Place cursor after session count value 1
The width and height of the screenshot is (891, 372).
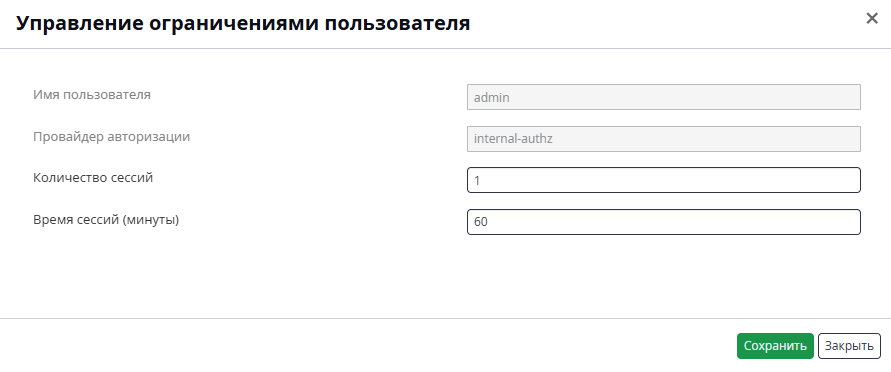(482, 181)
